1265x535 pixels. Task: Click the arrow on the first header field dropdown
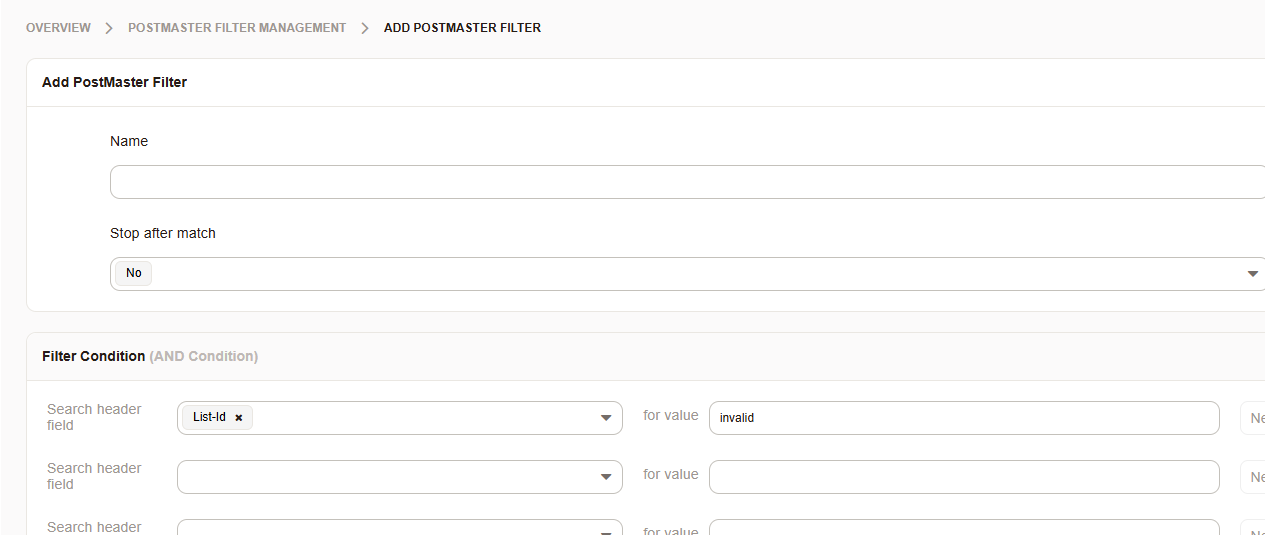coord(605,418)
